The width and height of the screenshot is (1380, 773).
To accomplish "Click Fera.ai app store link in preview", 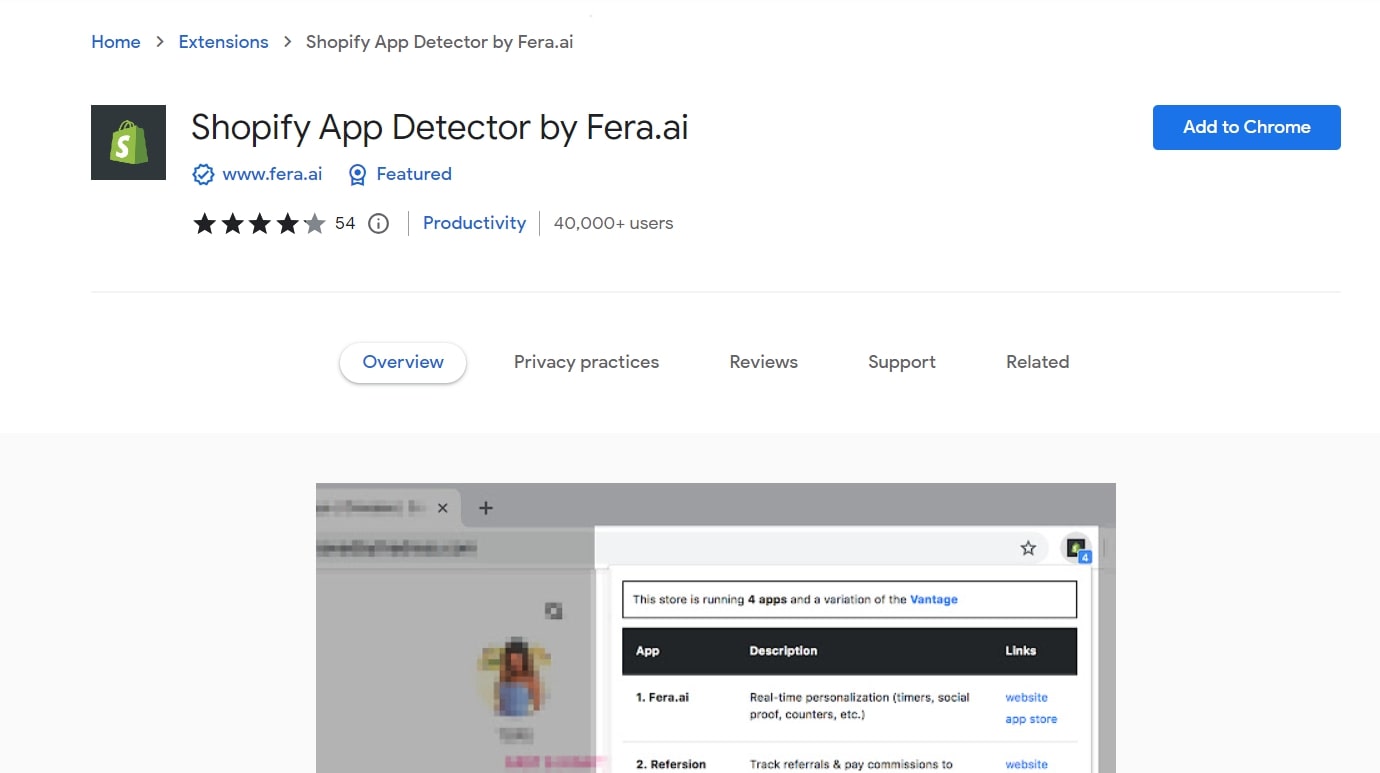I will (x=1031, y=720).
